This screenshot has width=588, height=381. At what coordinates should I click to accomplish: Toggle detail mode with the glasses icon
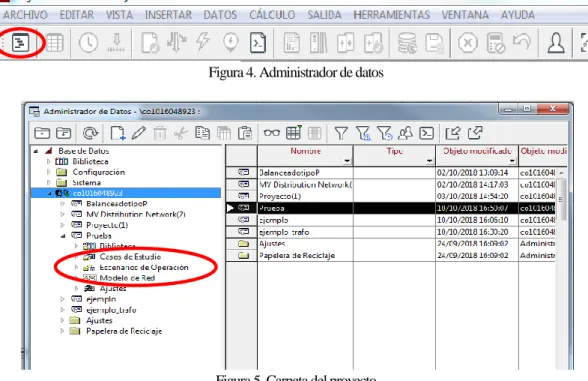pyautogui.click(x=272, y=133)
